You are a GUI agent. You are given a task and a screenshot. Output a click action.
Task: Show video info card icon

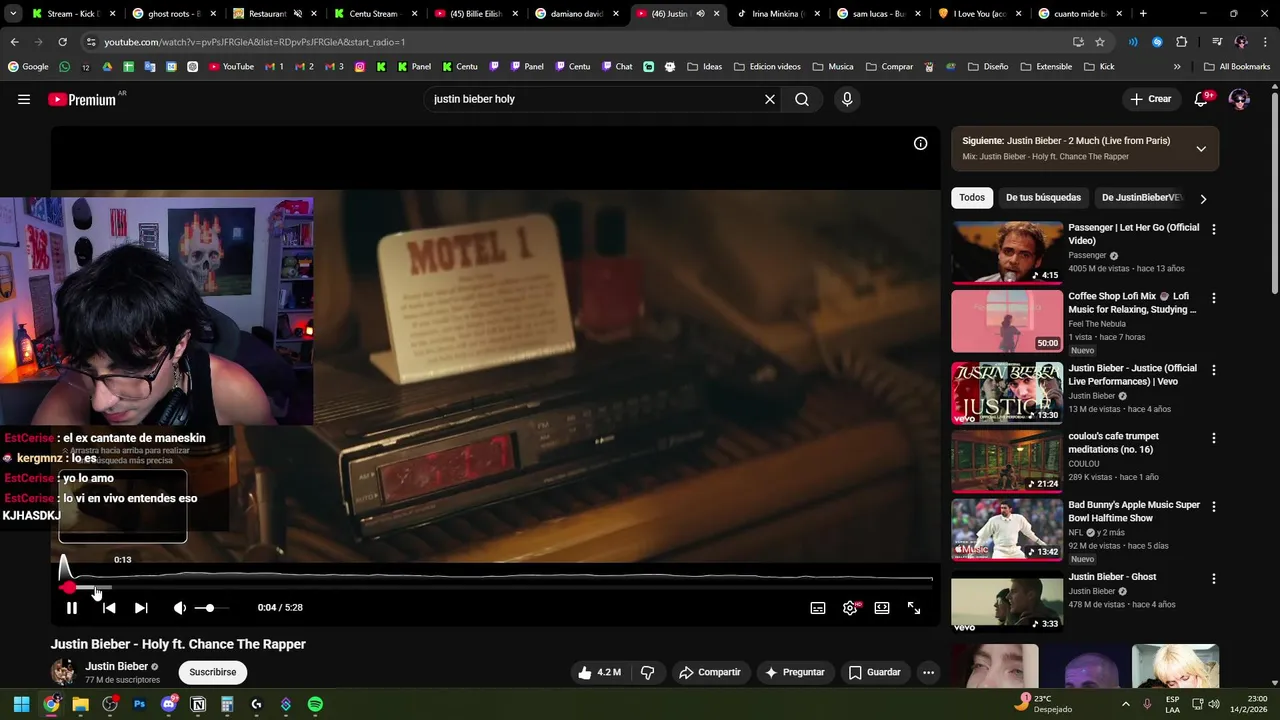(x=921, y=143)
